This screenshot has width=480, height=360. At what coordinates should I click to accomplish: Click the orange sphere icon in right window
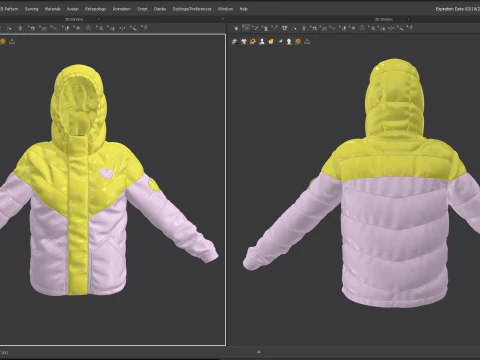(298, 42)
